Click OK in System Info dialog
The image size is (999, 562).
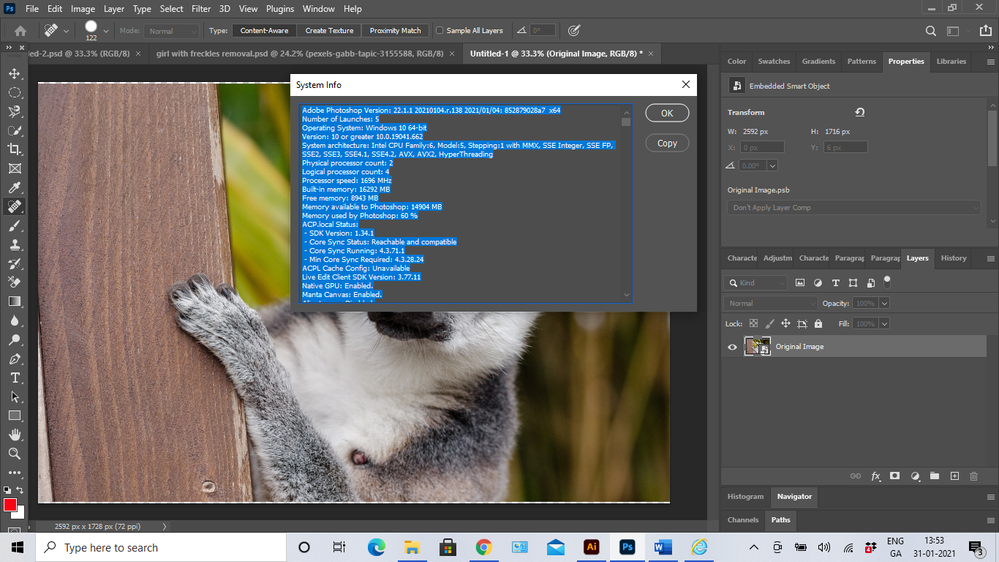[667, 113]
